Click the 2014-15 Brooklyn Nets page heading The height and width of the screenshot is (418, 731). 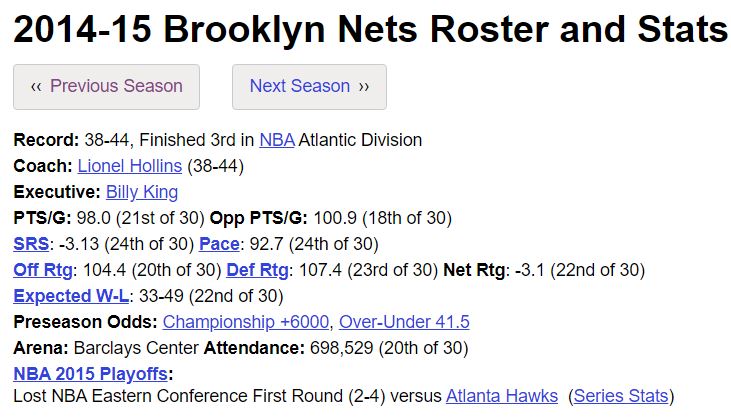[x=371, y=29]
